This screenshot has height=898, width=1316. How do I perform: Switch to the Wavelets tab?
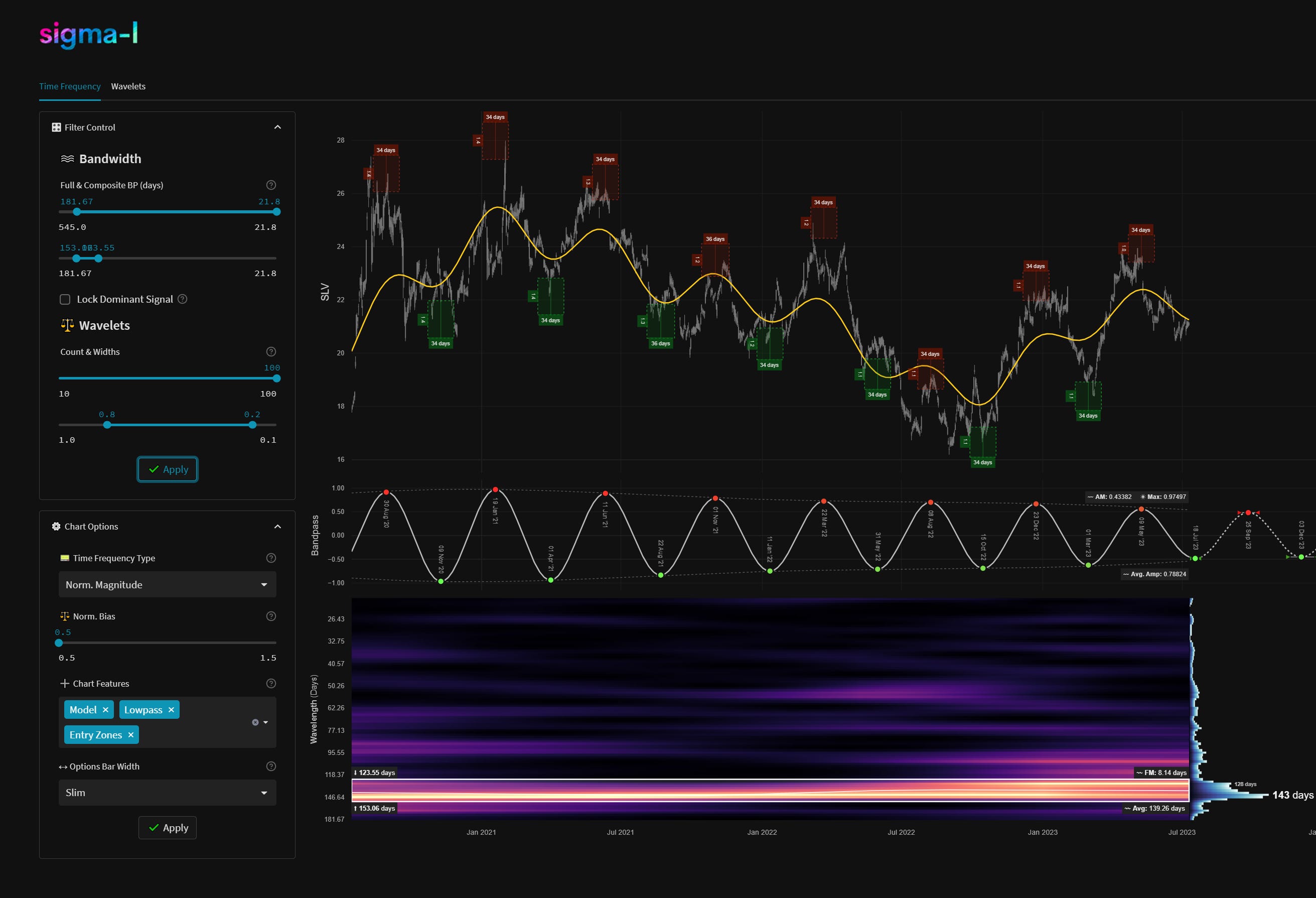(x=128, y=87)
